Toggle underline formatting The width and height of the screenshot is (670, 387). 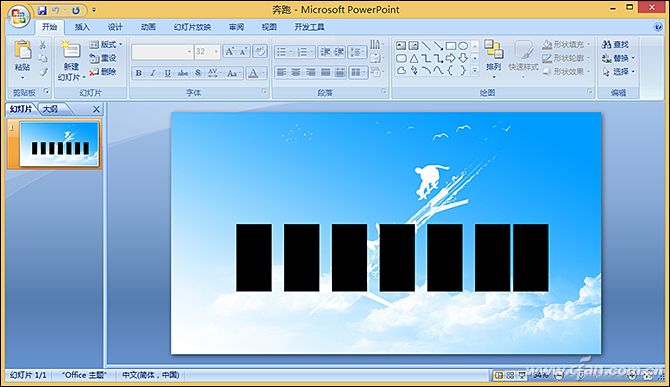(168, 73)
